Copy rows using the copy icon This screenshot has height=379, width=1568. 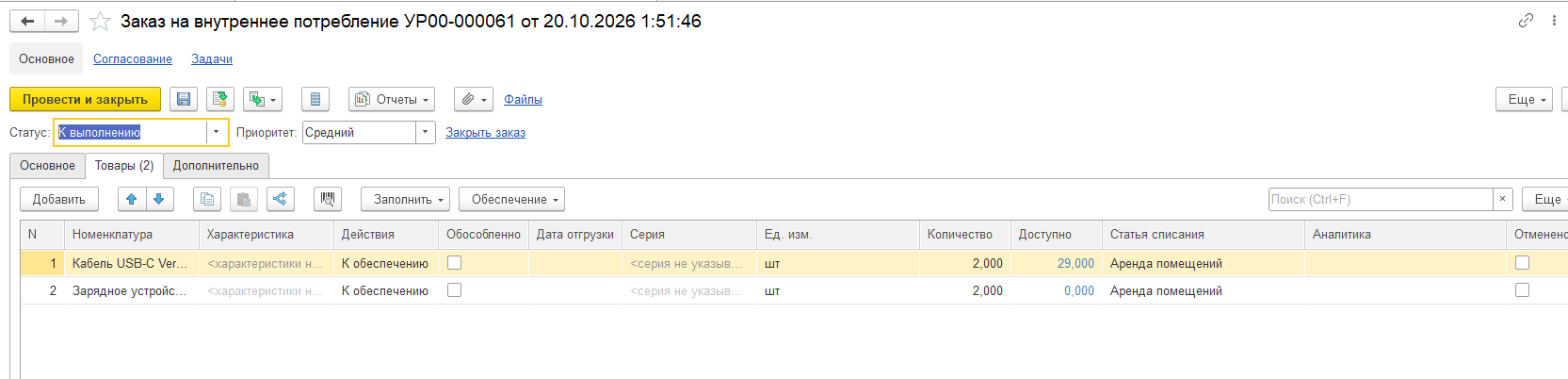(207, 199)
